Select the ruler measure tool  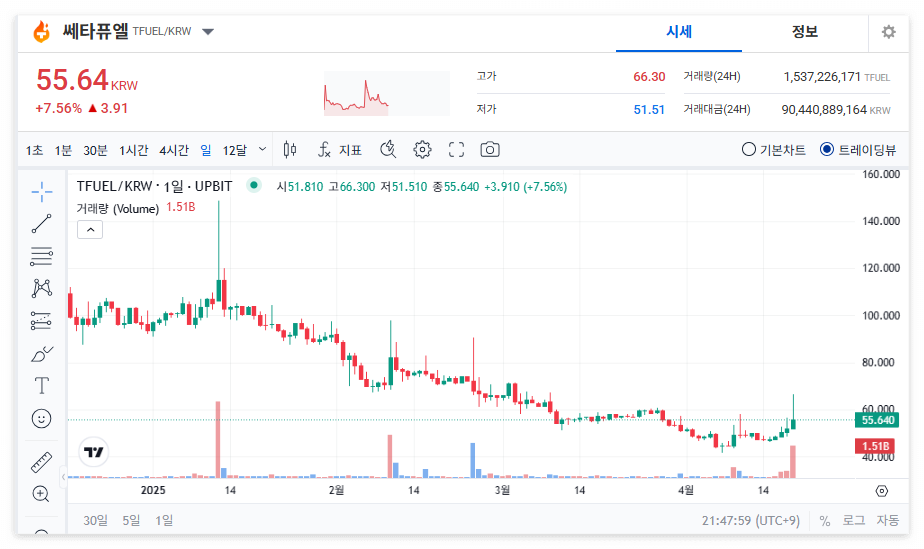pyautogui.click(x=41, y=462)
